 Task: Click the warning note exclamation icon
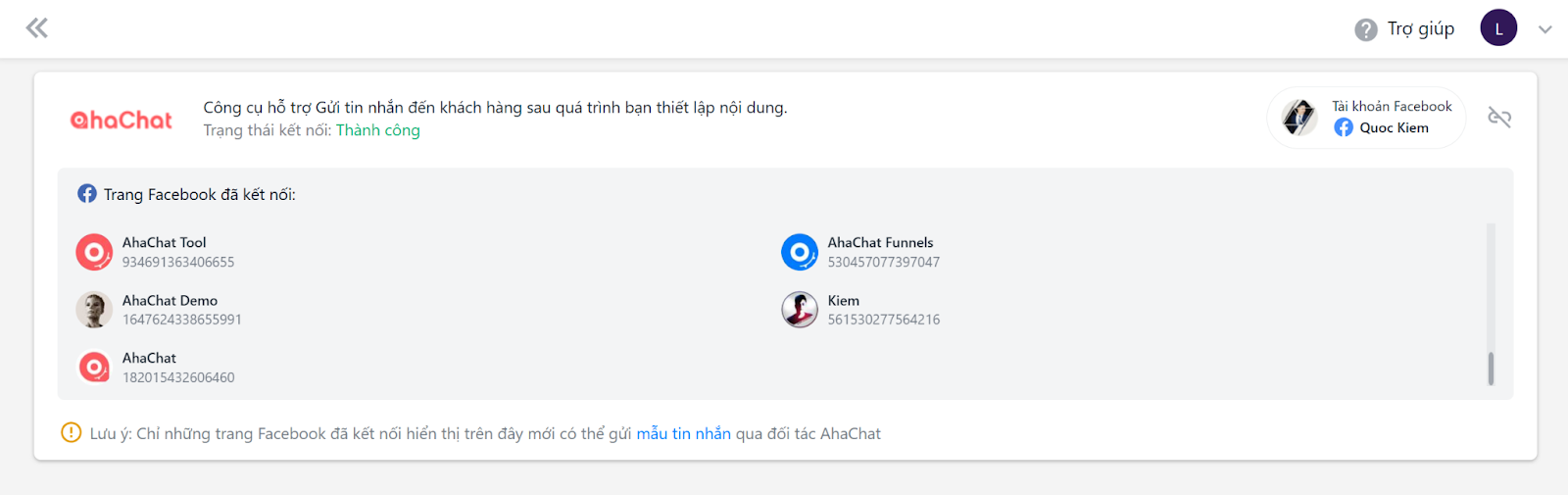(x=72, y=432)
